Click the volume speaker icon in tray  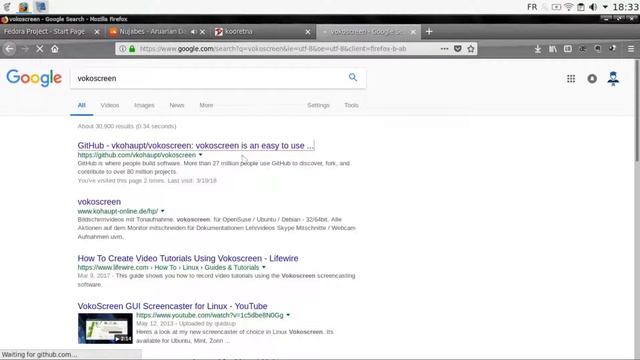(593, 7)
